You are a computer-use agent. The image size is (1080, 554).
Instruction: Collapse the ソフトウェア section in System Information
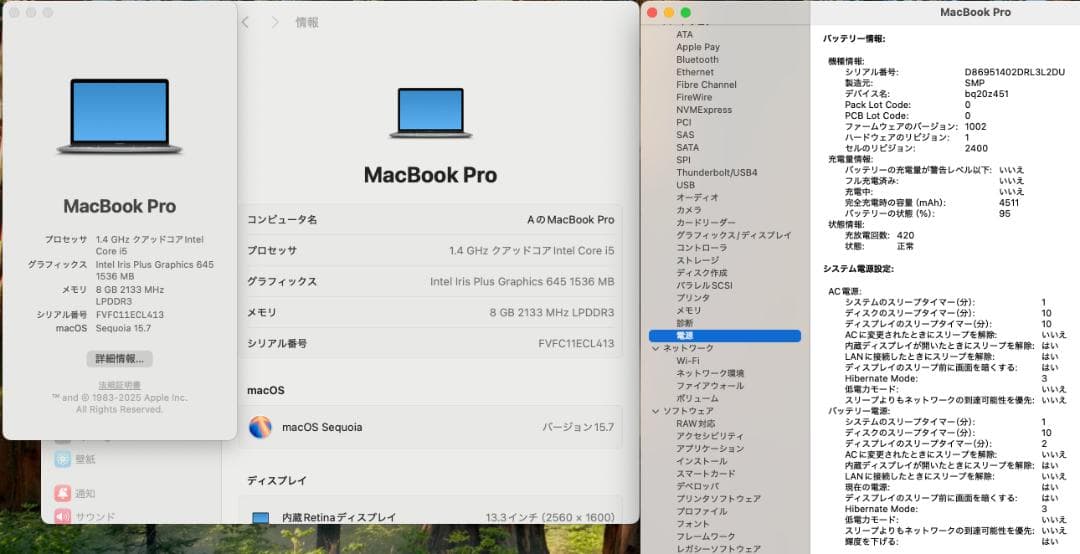tap(656, 411)
